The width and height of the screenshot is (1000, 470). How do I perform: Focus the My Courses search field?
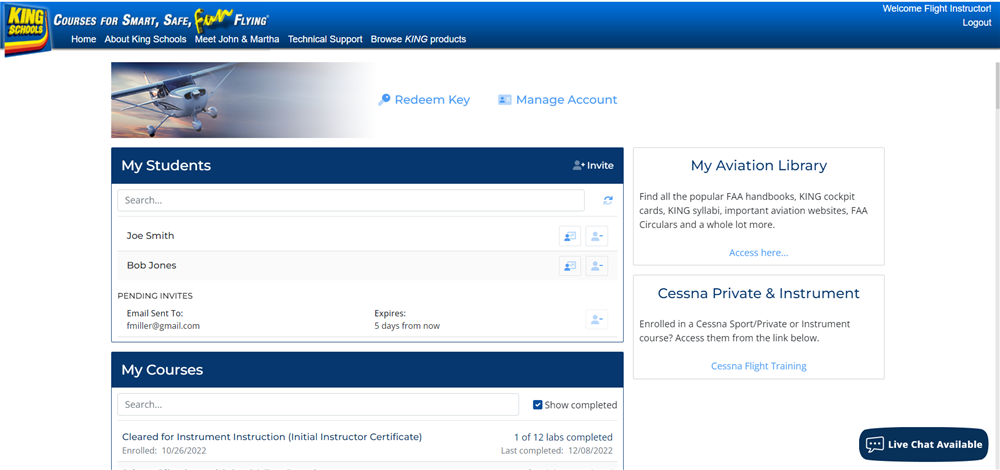tap(318, 405)
